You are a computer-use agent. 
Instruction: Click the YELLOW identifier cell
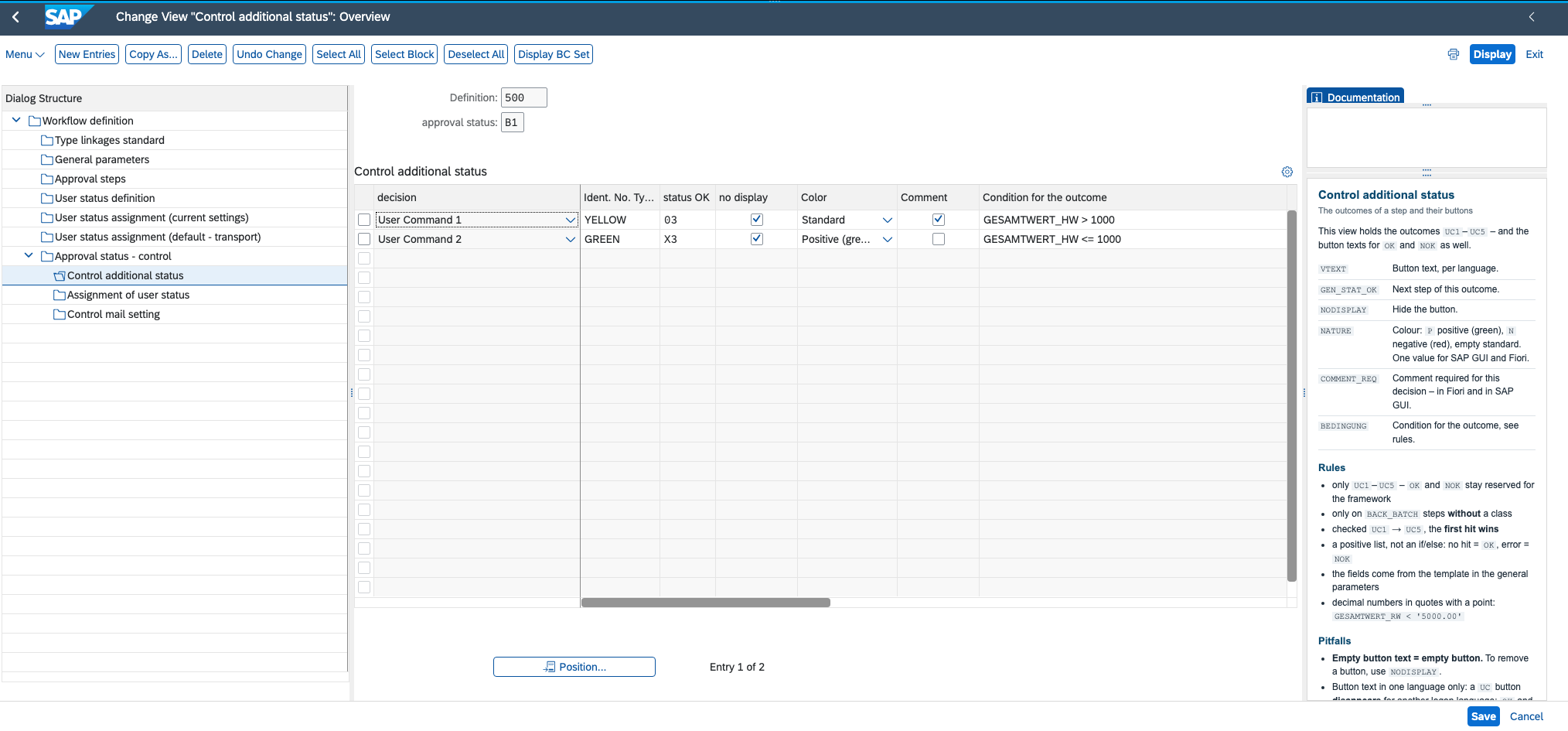pyautogui.click(x=620, y=220)
